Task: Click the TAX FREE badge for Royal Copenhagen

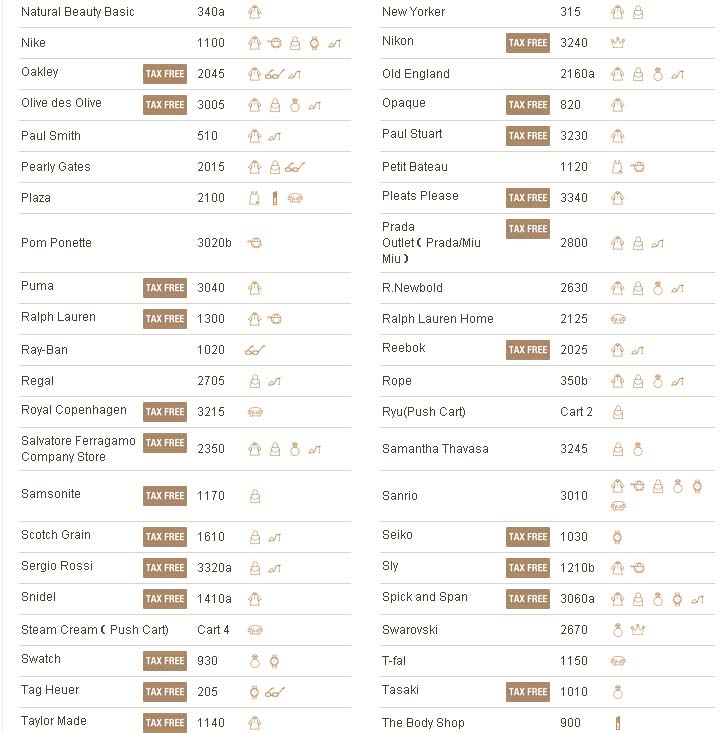Action: click(x=165, y=412)
